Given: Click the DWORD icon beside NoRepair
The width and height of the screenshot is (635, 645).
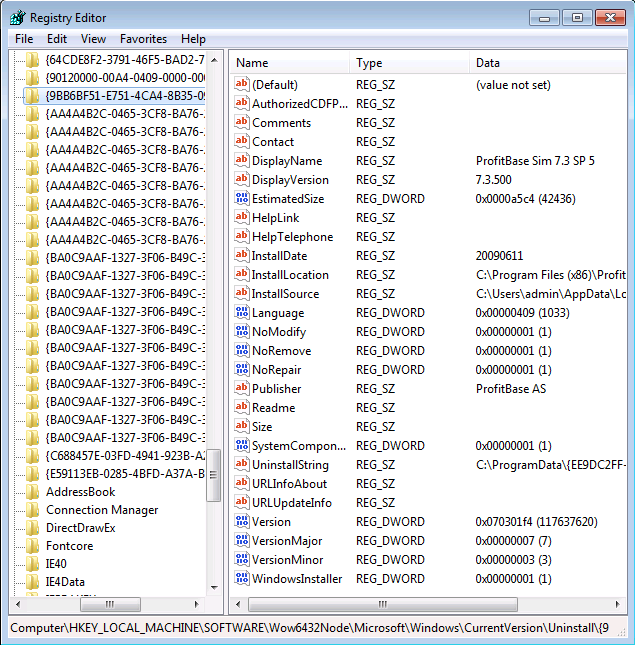Looking at the screenshot, I should pyautogui.click(x=242, y=369).
